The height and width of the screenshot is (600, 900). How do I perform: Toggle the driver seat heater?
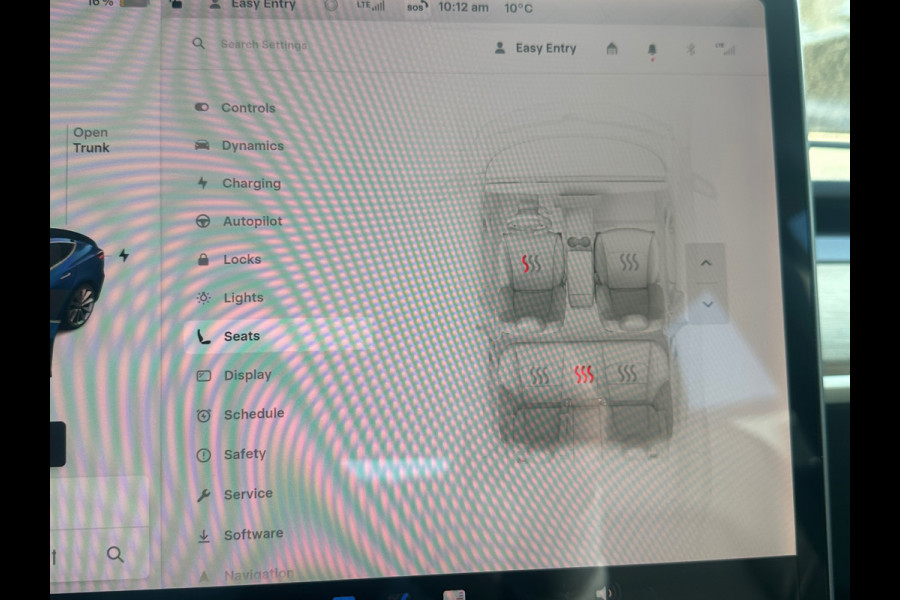(529, 263)
